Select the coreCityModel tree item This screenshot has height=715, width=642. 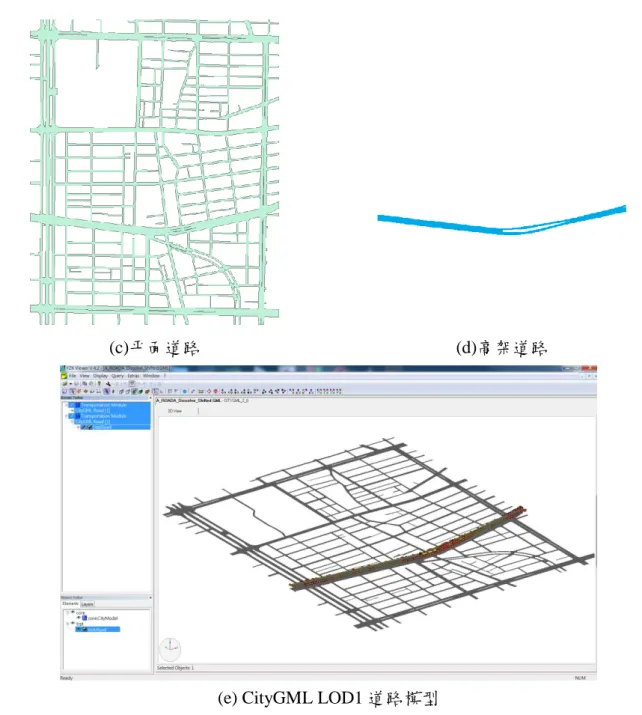click(103, 618)
